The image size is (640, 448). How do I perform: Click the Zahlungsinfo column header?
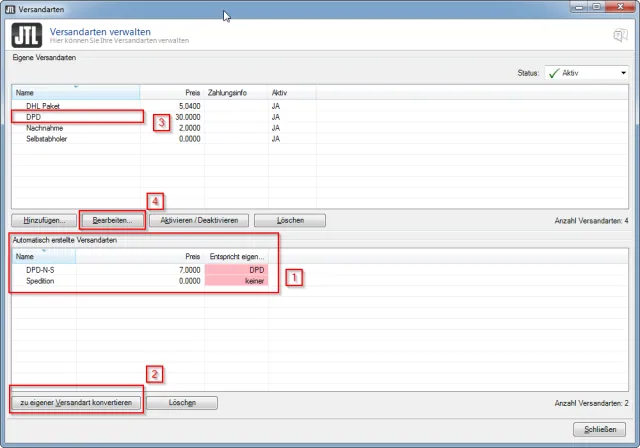pos(236,93)
